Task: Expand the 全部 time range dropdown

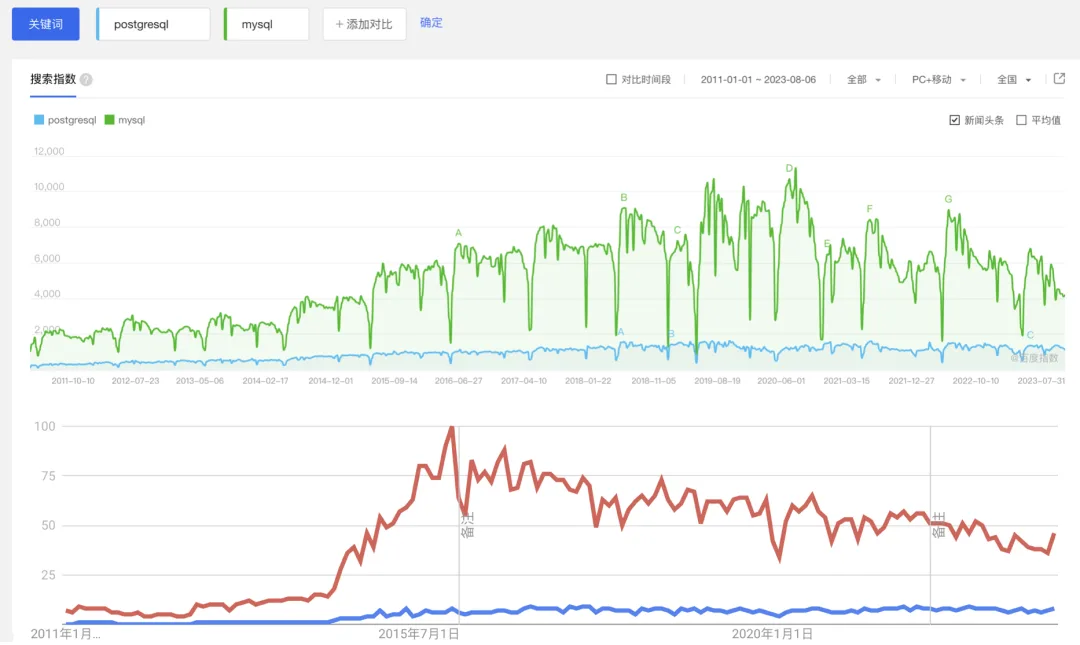Action: [x=864, y=80]
